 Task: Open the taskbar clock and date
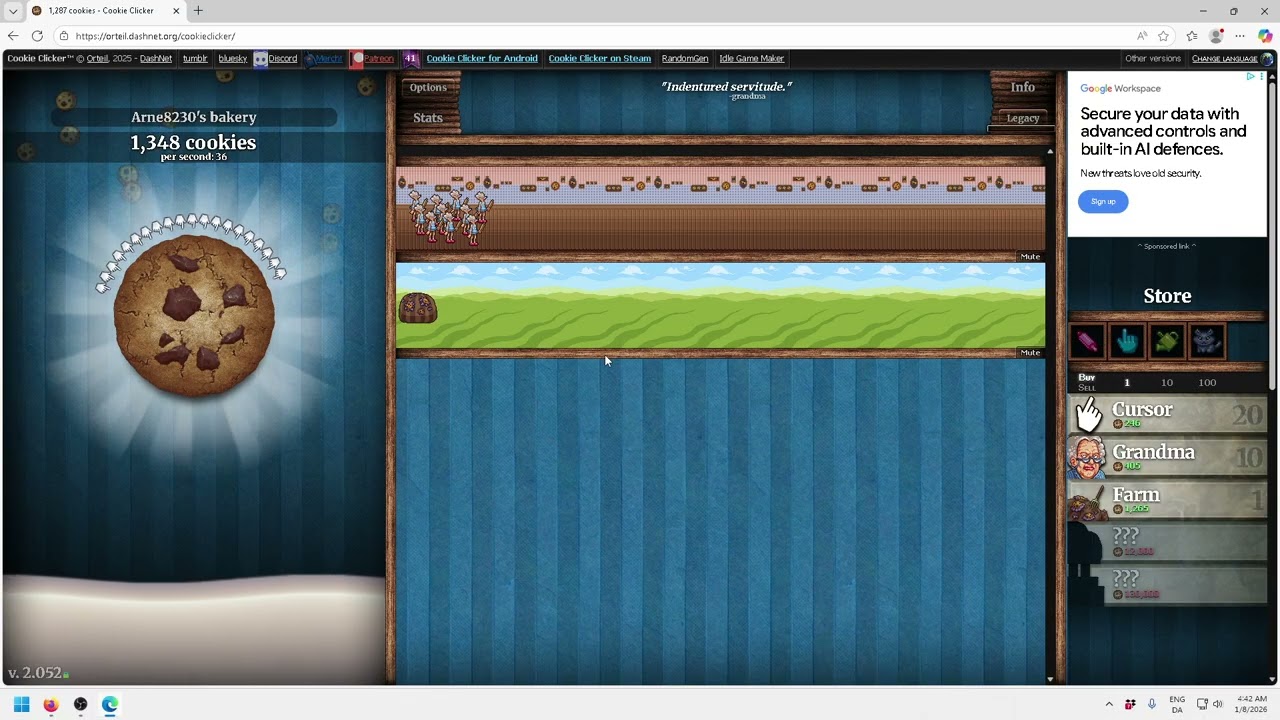pyautogui.click(x=1251, y=704)
